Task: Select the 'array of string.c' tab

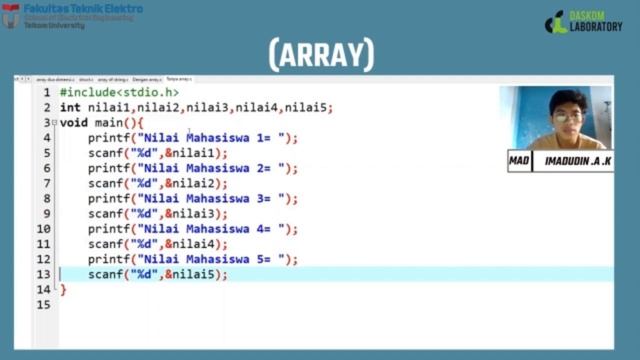Action: [x=113, y=80]
